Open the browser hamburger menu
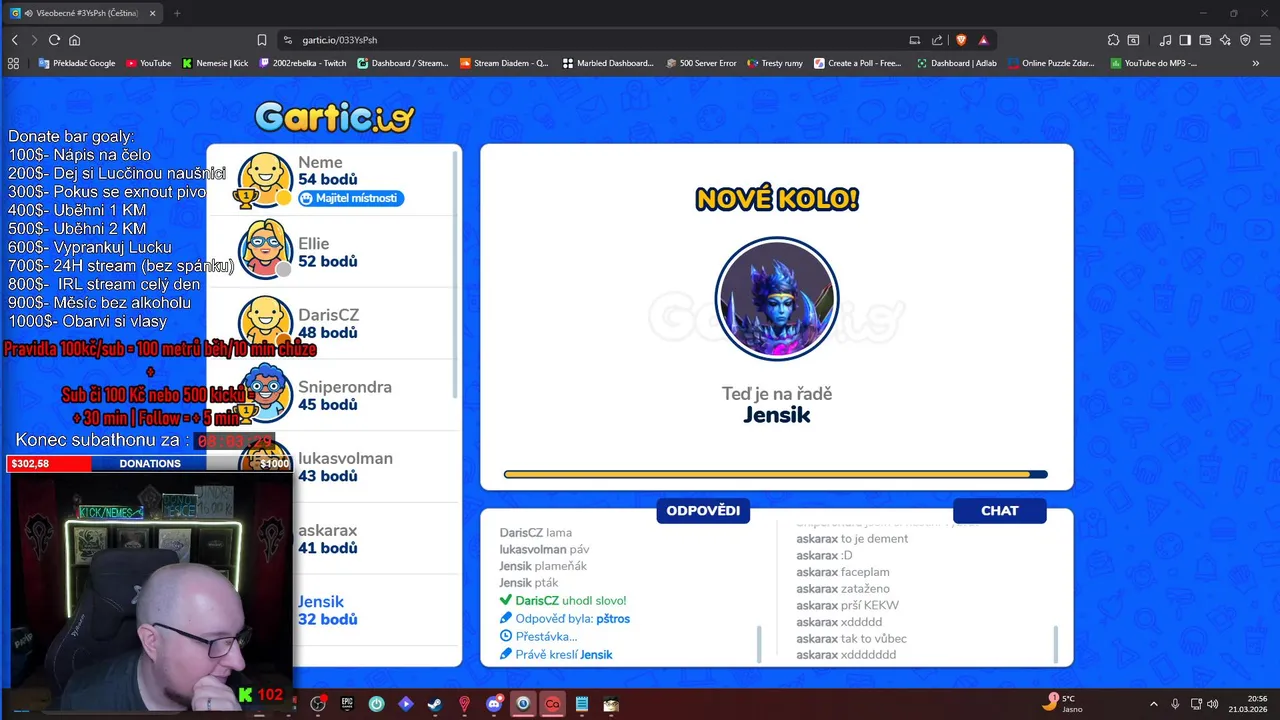Viewport: 1280px width, 720px height. pos(1265,40)
